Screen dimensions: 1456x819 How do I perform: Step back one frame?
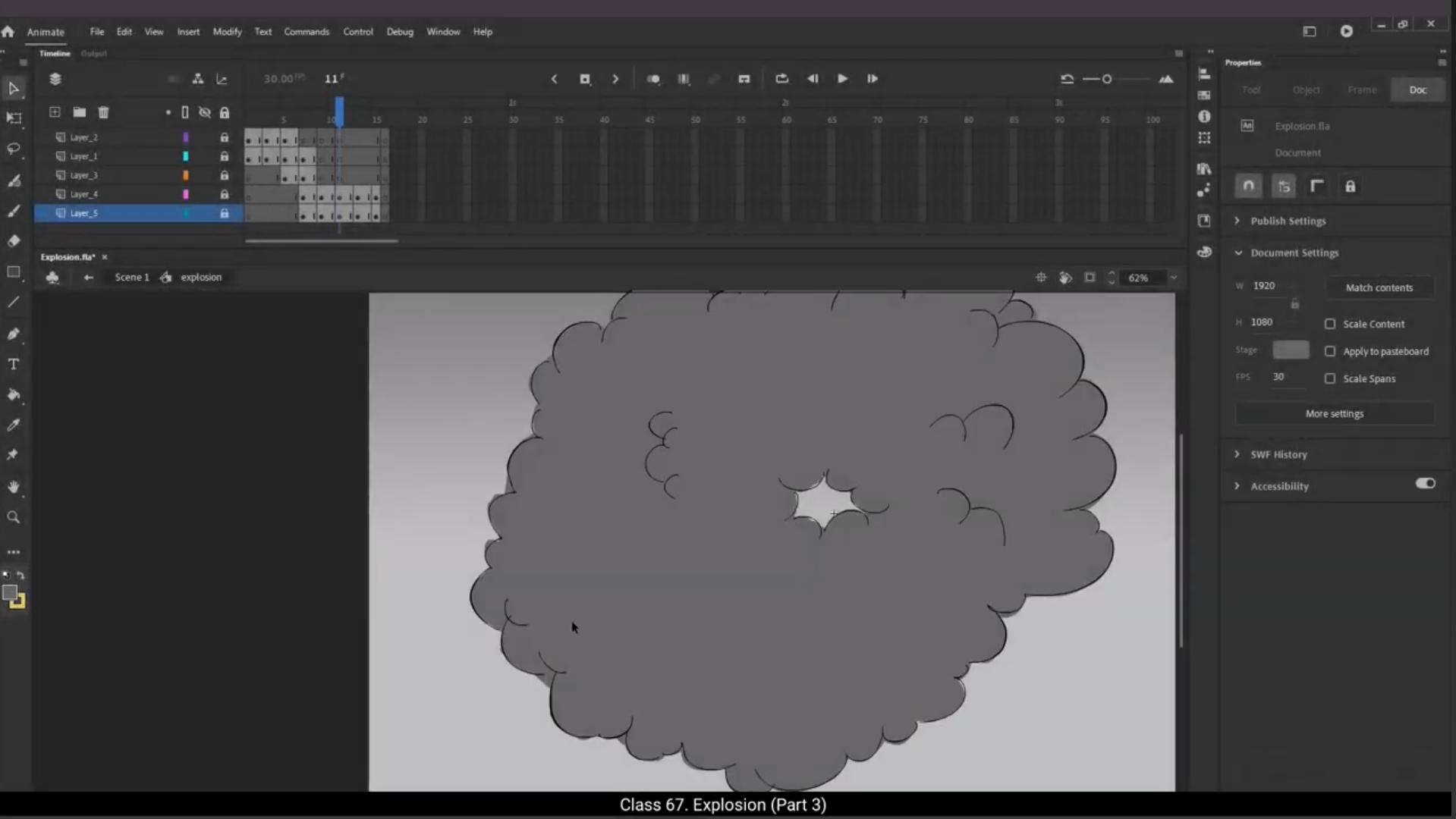(x=813, y=79)
